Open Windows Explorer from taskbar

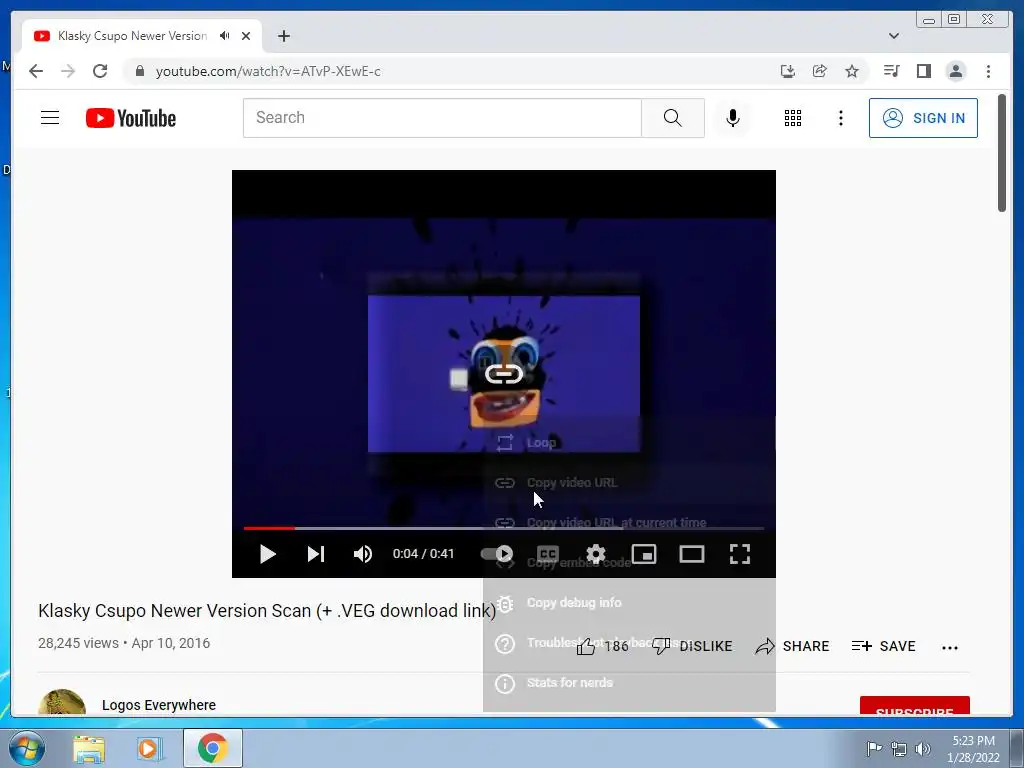point(89,748)
